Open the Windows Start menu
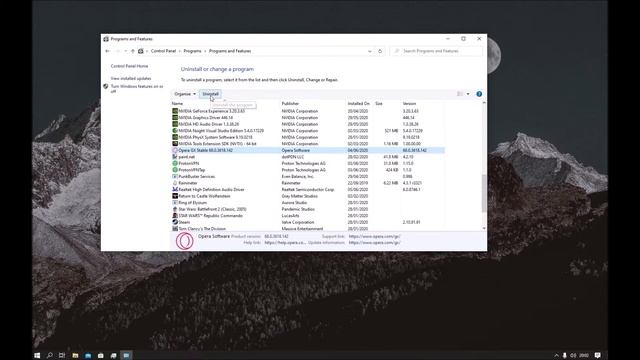Image resolution: width=640 pixels, height=360 pixels. coord(37,356)
